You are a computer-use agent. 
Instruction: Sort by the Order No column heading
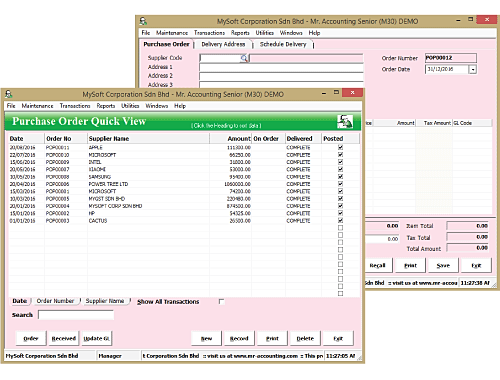pos(66,139)
